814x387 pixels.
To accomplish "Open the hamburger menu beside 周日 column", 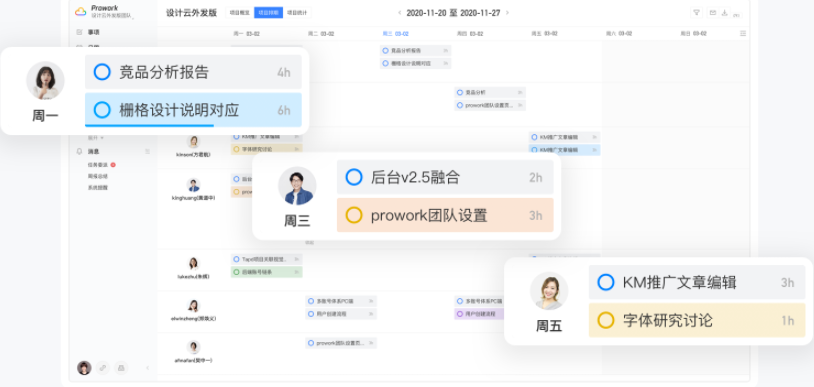I will tap(743, 33).
